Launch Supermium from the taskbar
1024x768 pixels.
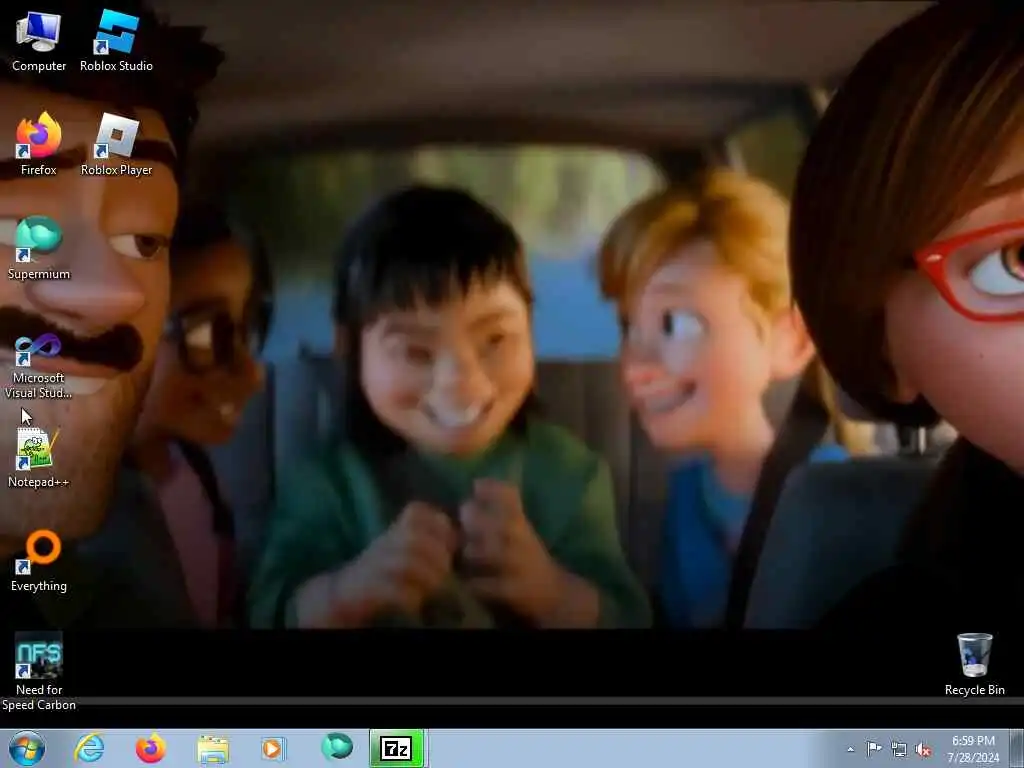coord(336,748)
